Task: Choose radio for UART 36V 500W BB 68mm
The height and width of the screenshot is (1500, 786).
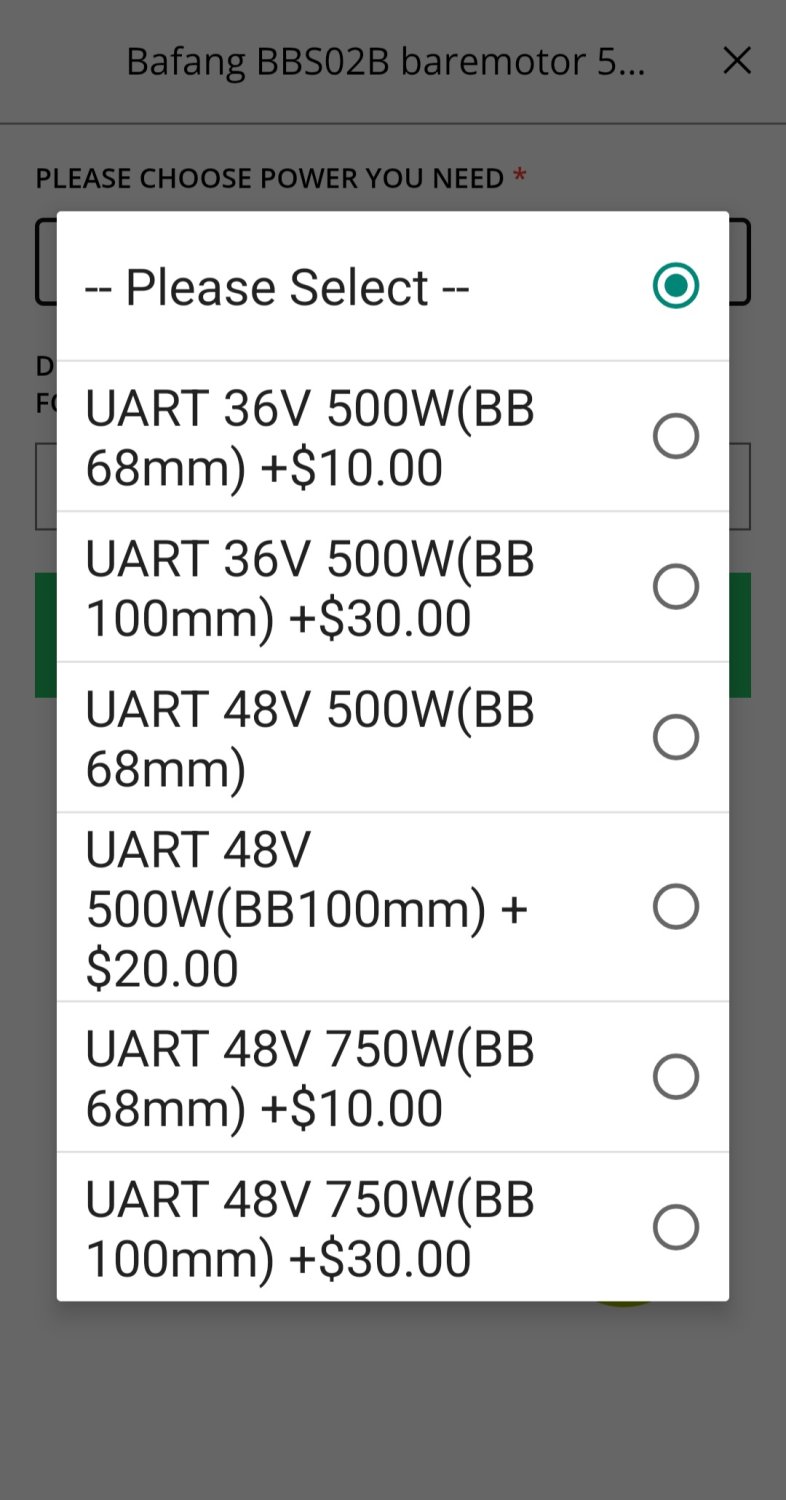Action: 676,436
